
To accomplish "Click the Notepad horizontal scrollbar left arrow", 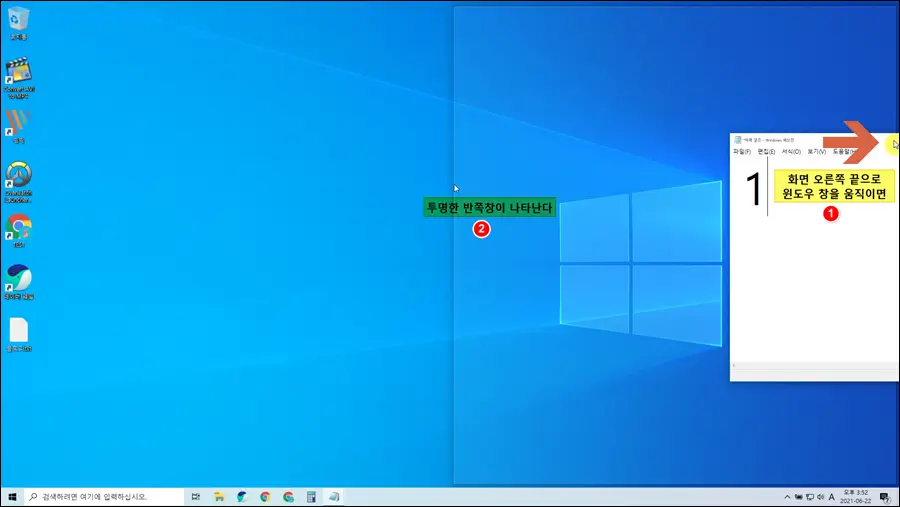I will click(x=734, y=366).
